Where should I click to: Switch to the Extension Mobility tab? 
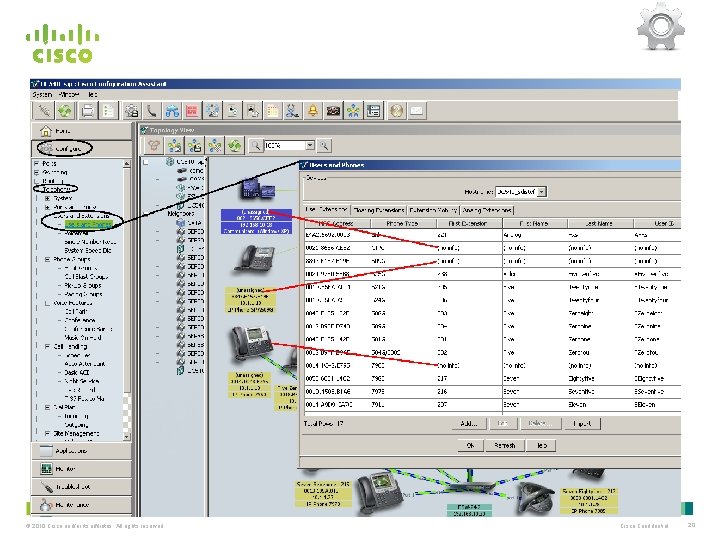[433, 210]
